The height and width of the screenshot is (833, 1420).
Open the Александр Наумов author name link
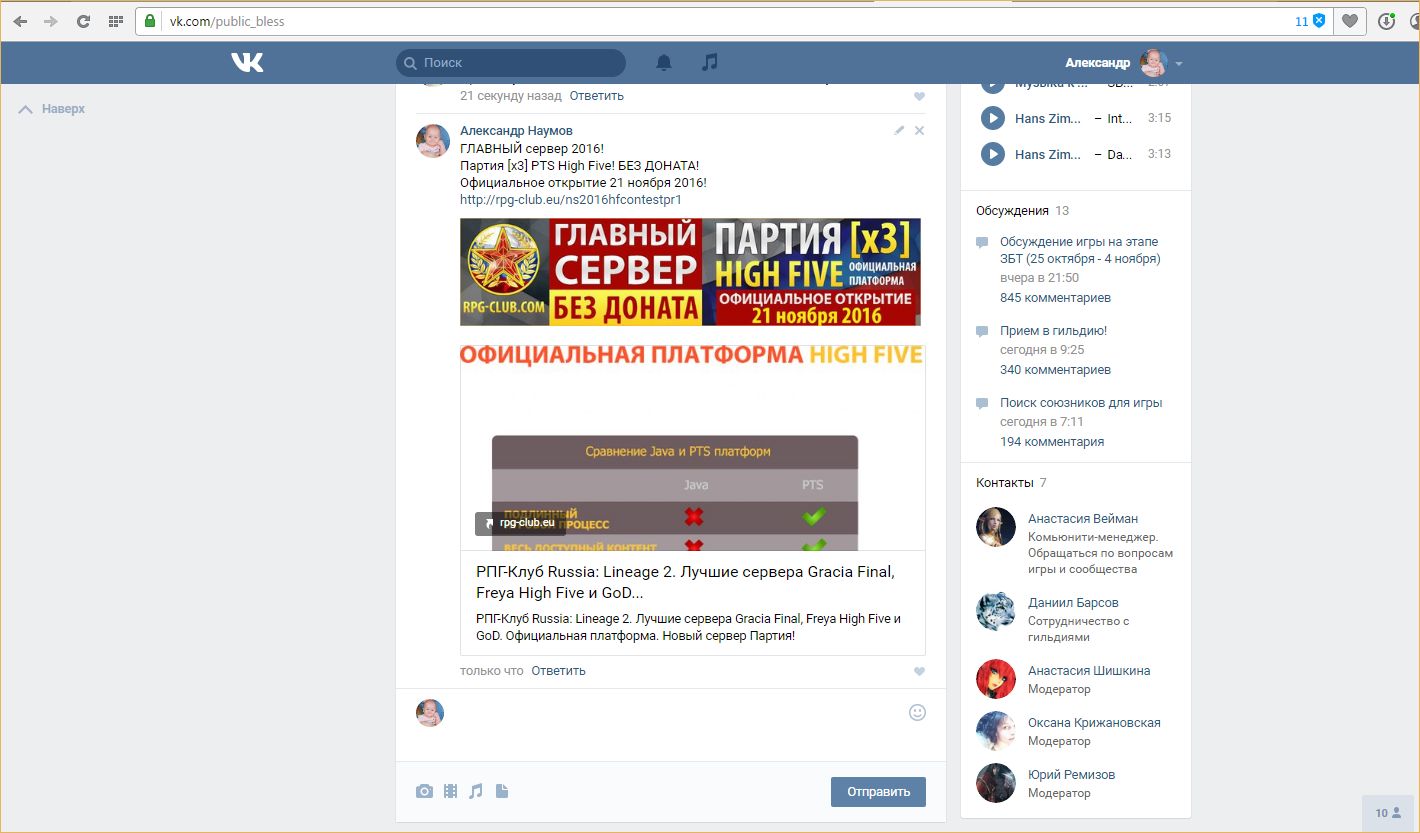[x=516, y=131]
